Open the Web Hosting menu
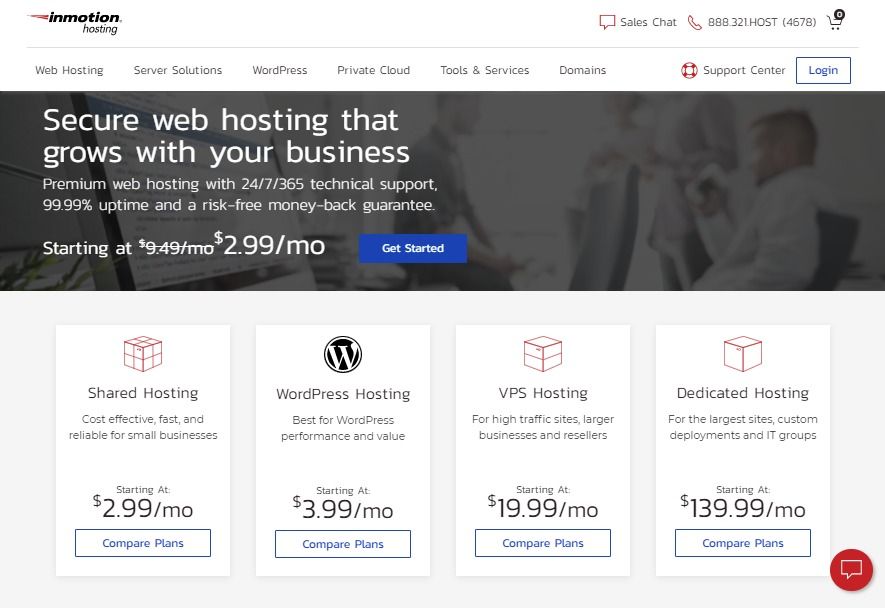885x608 pixels. coord(69,70)
